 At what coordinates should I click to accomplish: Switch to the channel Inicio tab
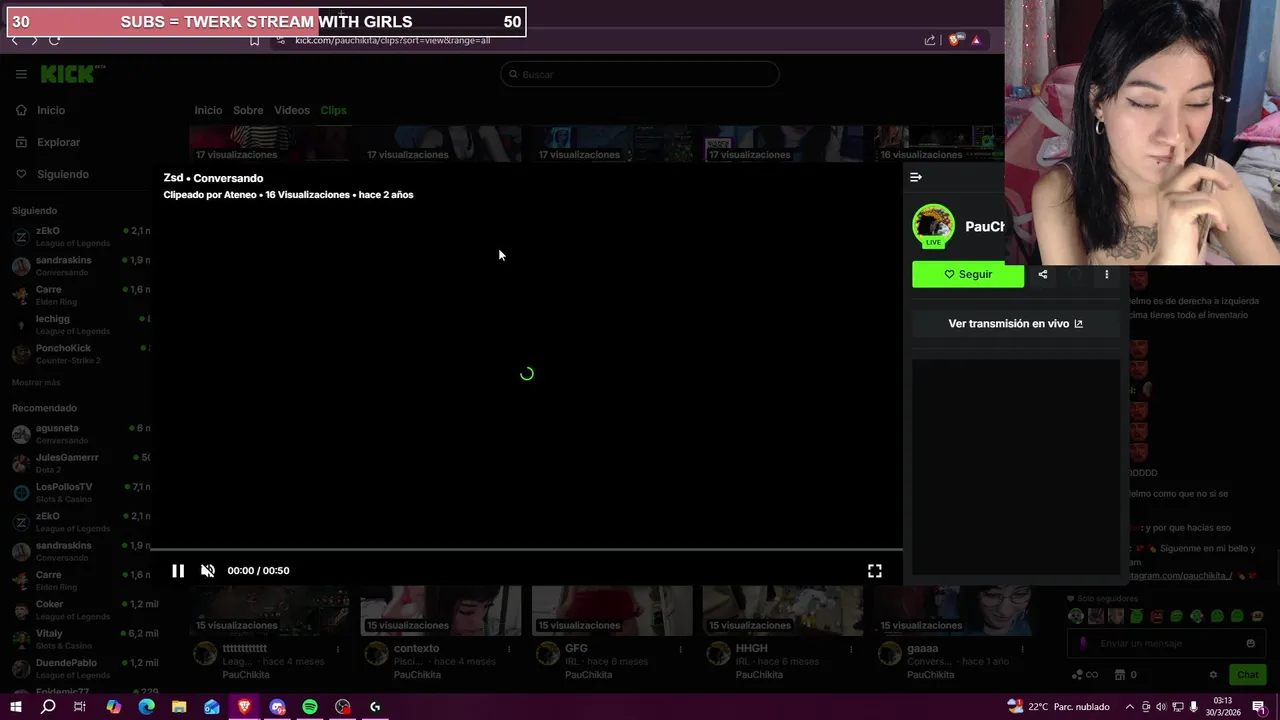[208, 111]
